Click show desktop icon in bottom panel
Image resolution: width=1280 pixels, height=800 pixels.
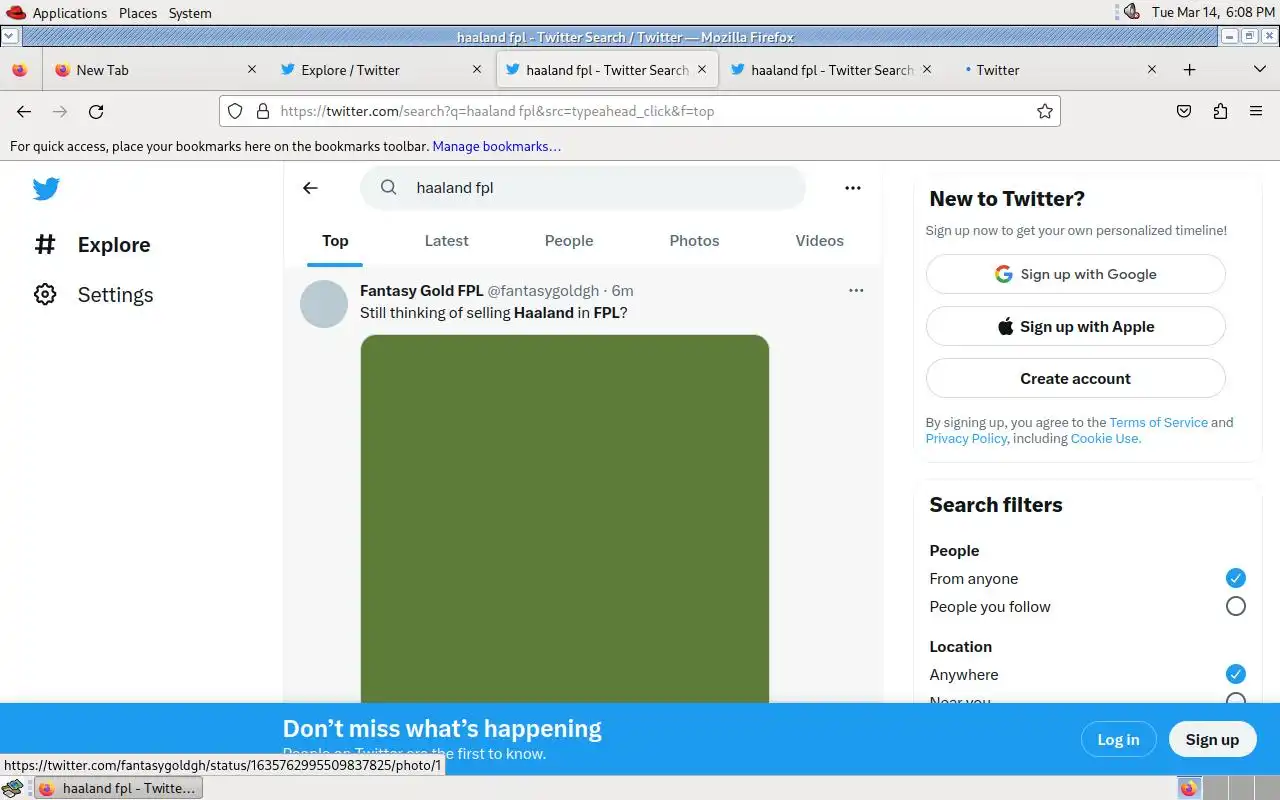tap(12, 788)
